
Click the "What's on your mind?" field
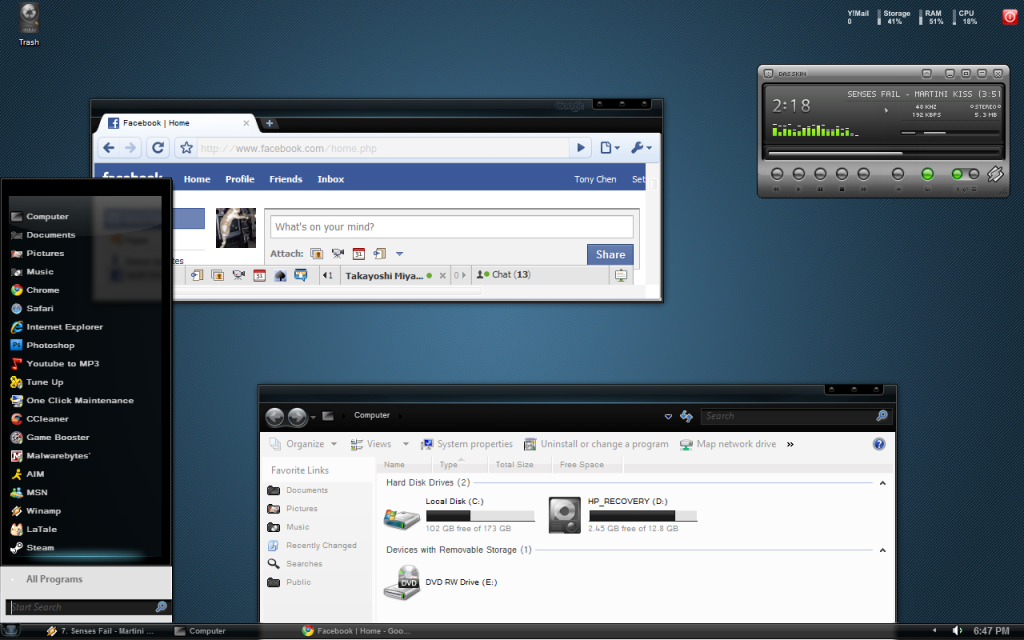coord(451,227)
